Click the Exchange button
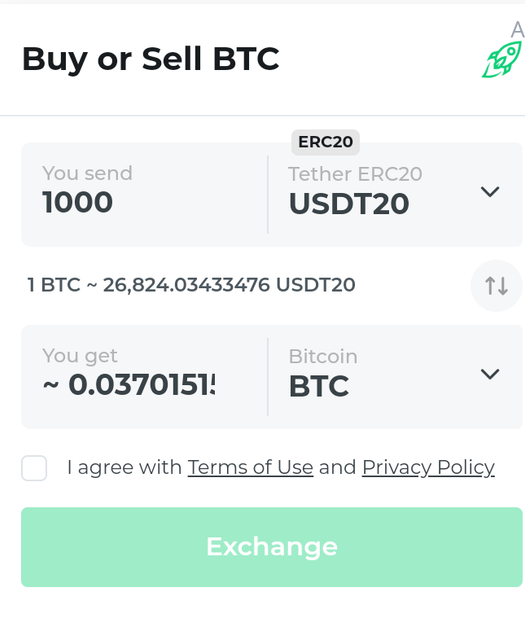525x640 pixels. [272, 547]
